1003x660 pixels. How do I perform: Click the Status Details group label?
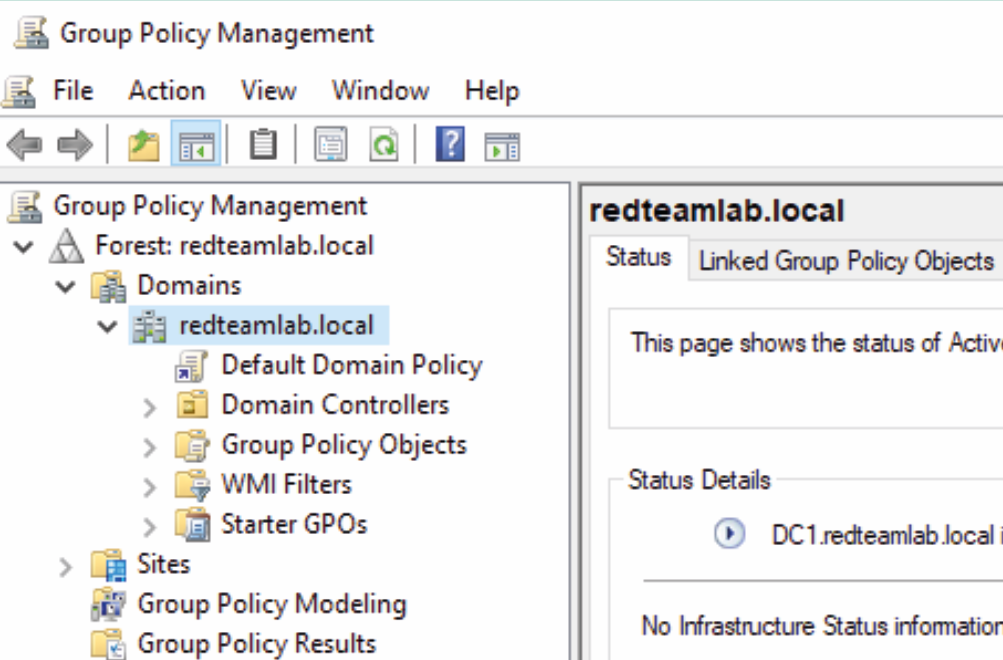(x=699, y=480)
